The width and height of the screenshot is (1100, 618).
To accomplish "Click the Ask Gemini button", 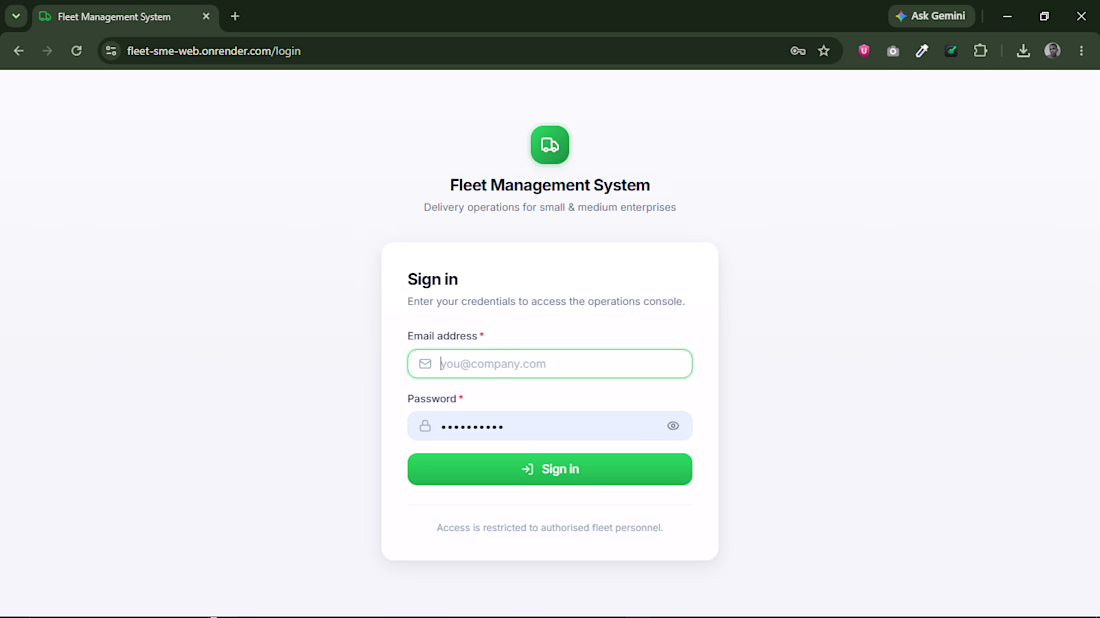I will [931, 16].
